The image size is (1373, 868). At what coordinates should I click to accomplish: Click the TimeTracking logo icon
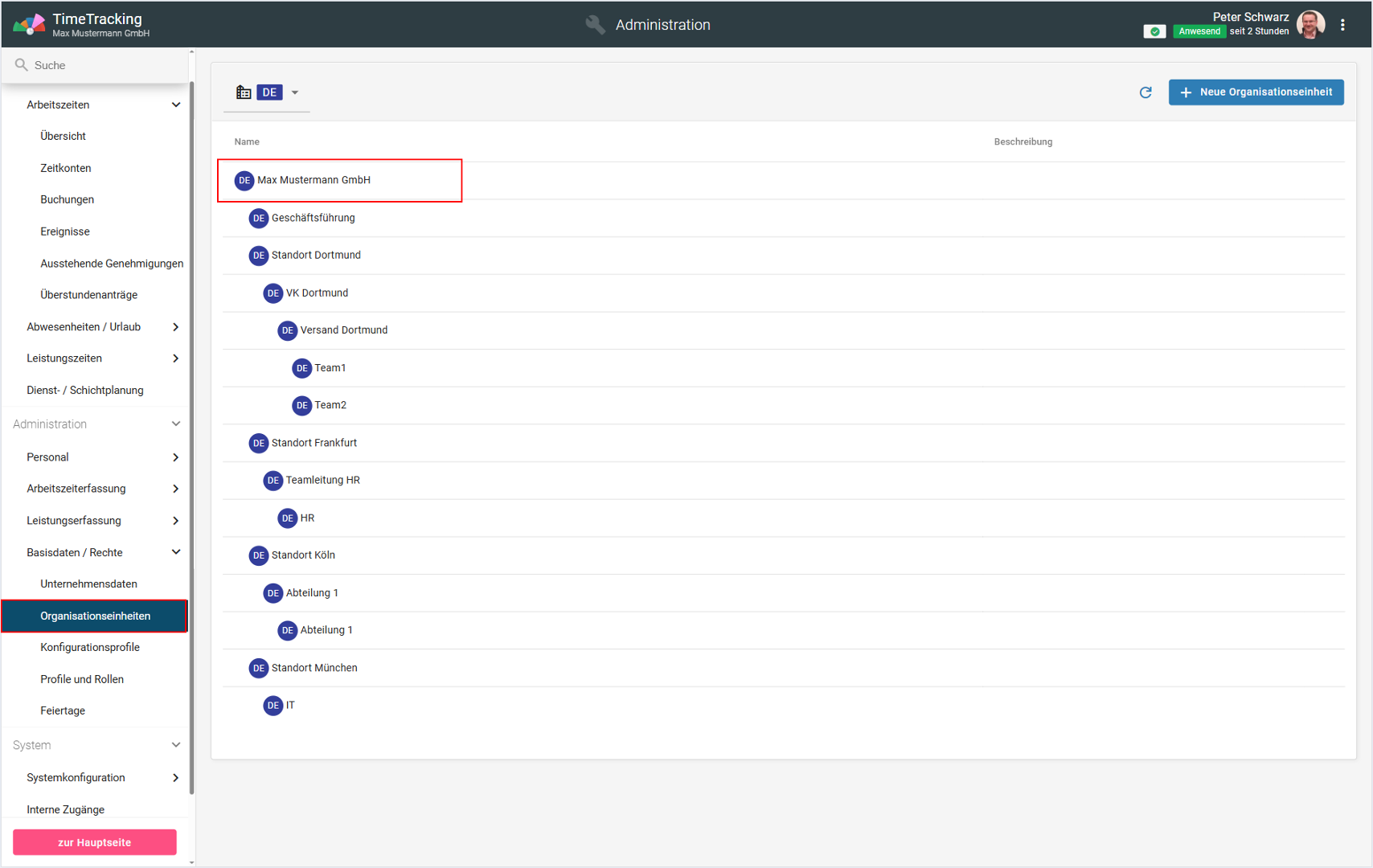(29, 25)
